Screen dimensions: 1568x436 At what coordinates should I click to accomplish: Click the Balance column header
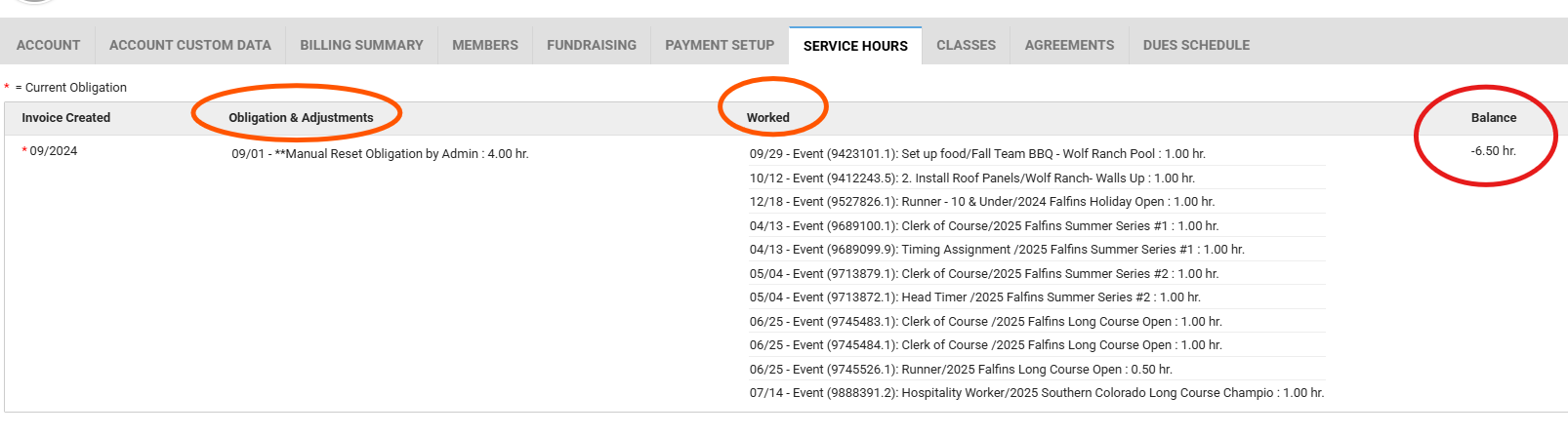(x=1493, y=118)
